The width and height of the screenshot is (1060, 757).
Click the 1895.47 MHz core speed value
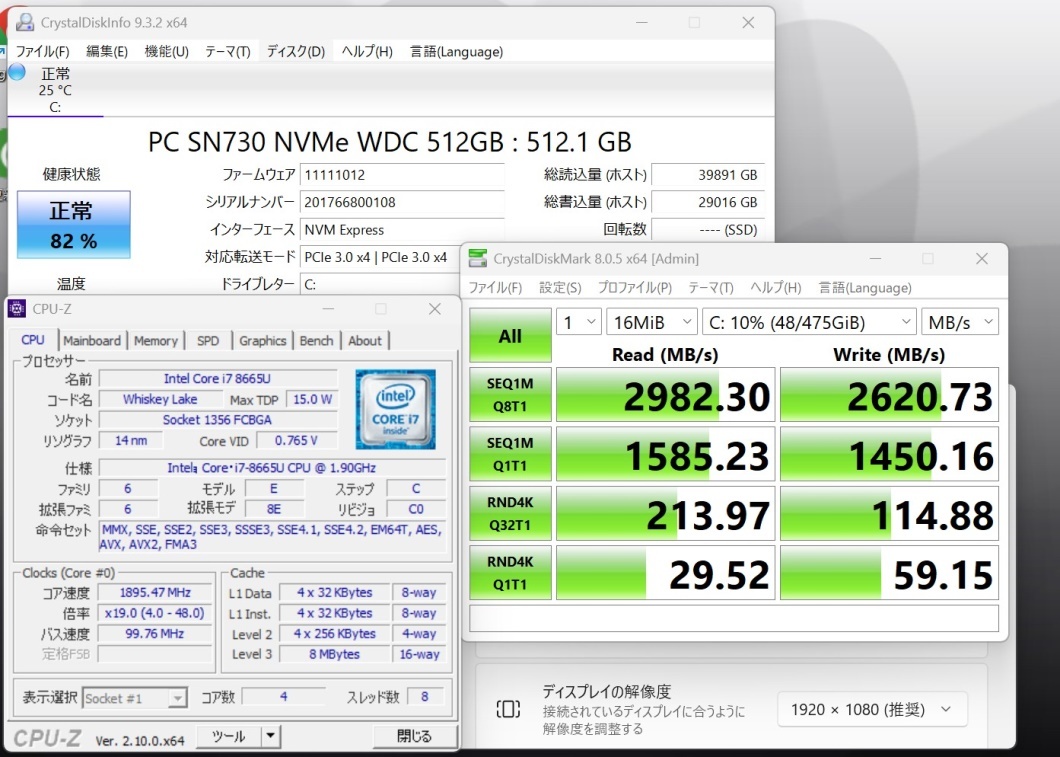pyautogui.click(x=155, y=593)
